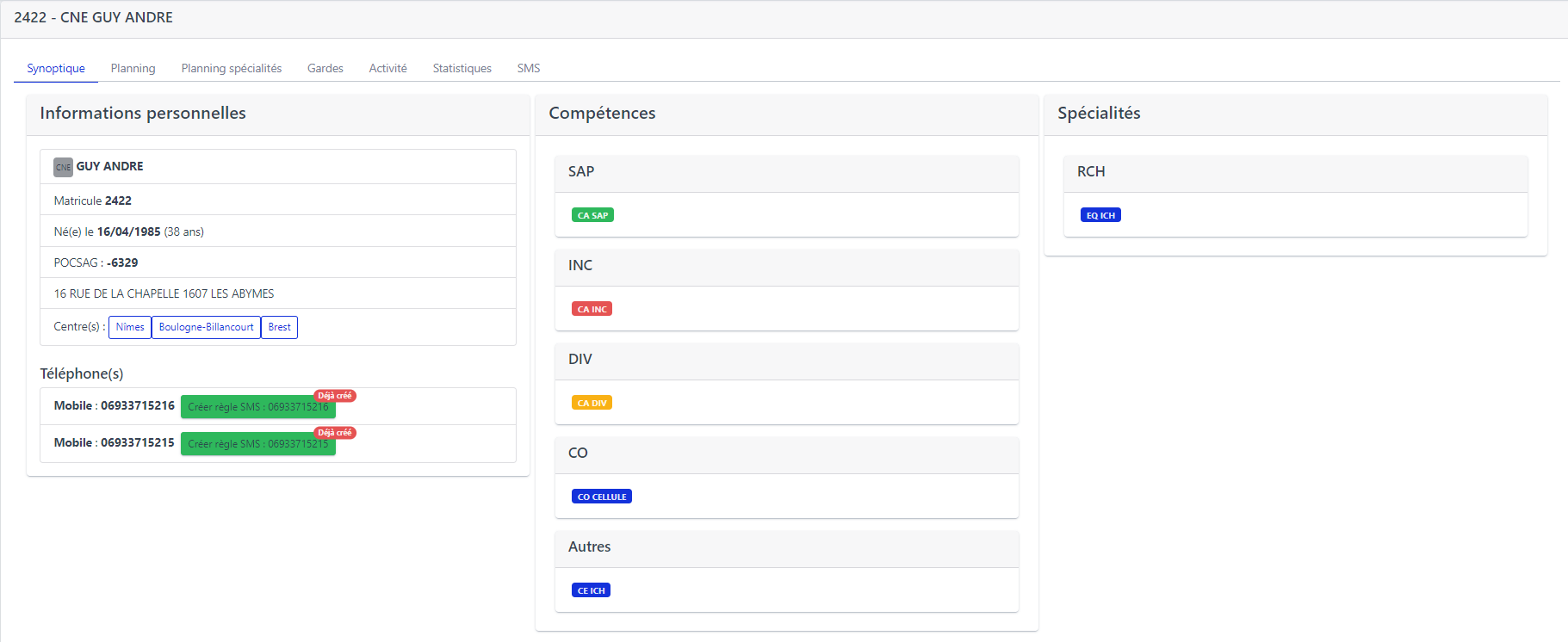This screenshot has width=1568, height=642.
Task: Open the SMS tab
Action: tap(528, 68)
